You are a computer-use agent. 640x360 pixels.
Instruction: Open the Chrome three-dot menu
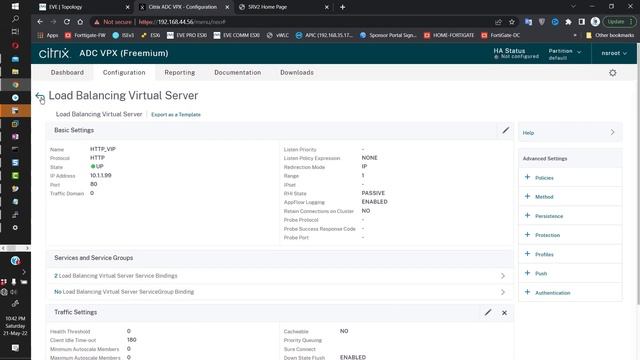(631, 22)
